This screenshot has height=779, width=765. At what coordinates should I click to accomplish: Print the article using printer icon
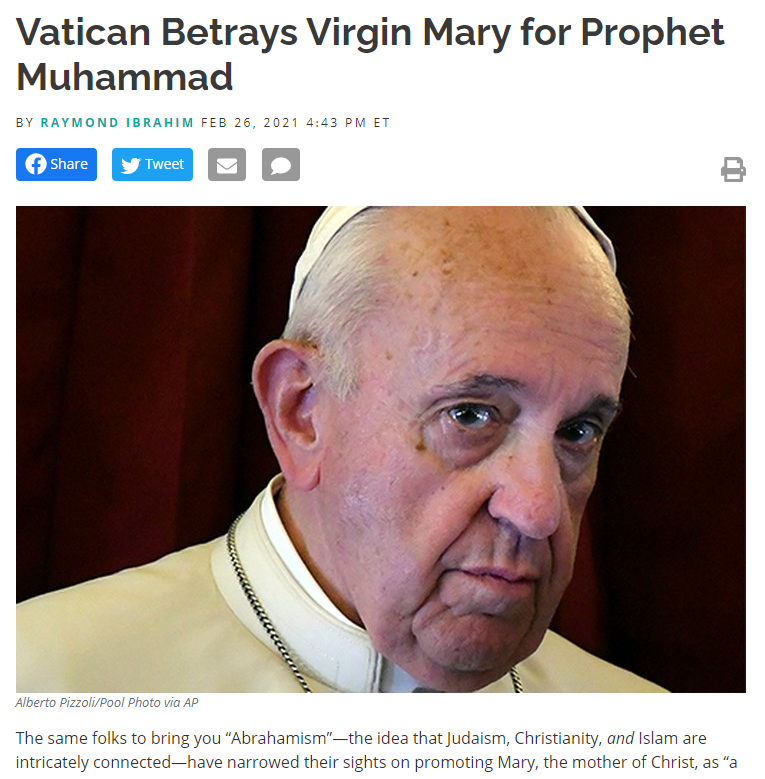tap(733, 169)
